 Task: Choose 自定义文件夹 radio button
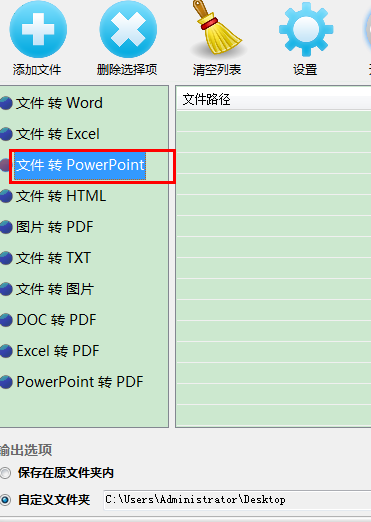pos(5,500)
